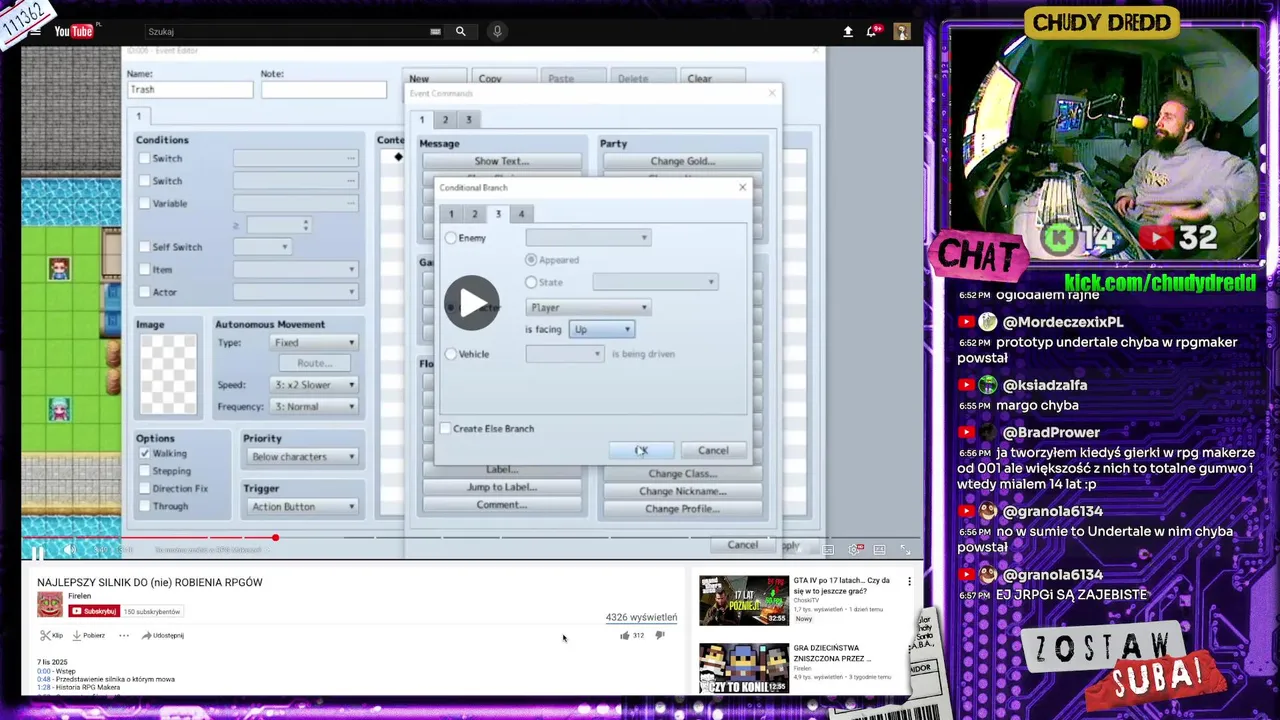
Task: Switch the player to theater mode
Action: (x=880, y=550)
